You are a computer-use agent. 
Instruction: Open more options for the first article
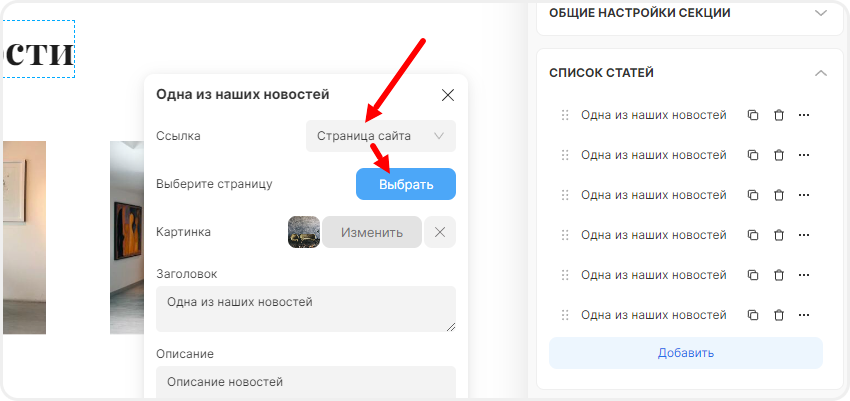(x=803, y=115)
